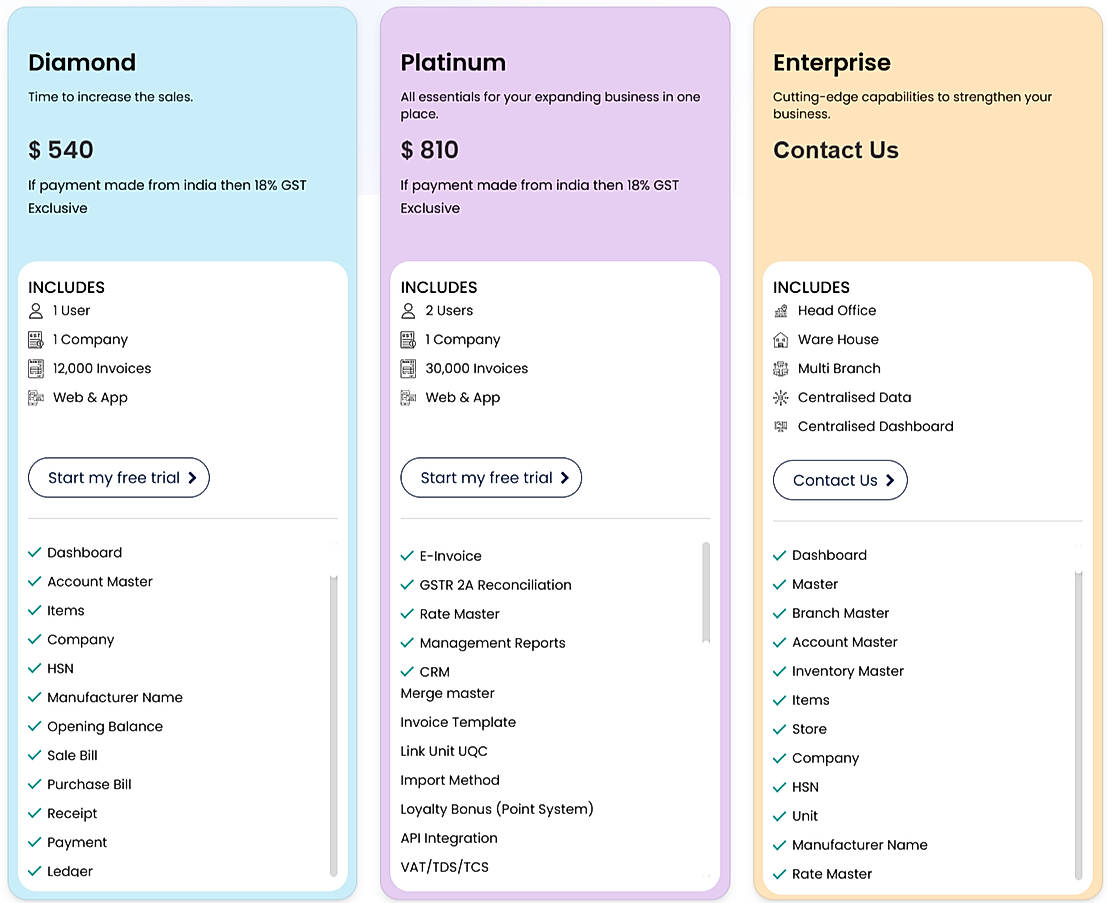
Task: Click the checkmark next to E-Invoice
Action: (x=407, y=556)
